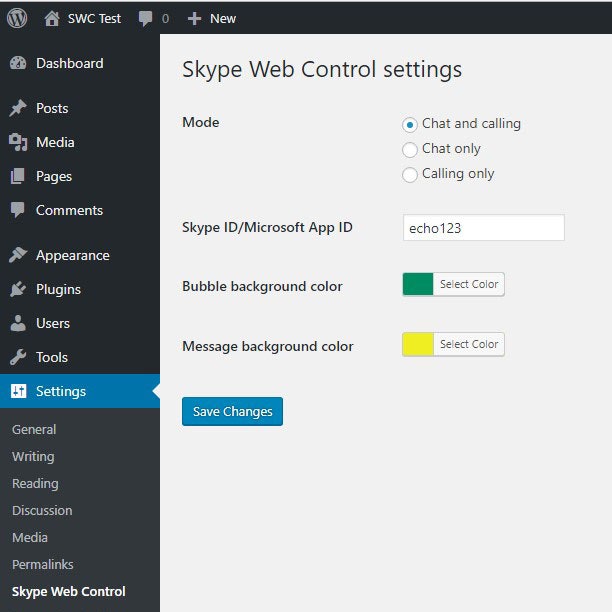Go to Reading settings submenu
This screenshot has height=612, width=612.
pyautogui.click(x=35, y=483)
